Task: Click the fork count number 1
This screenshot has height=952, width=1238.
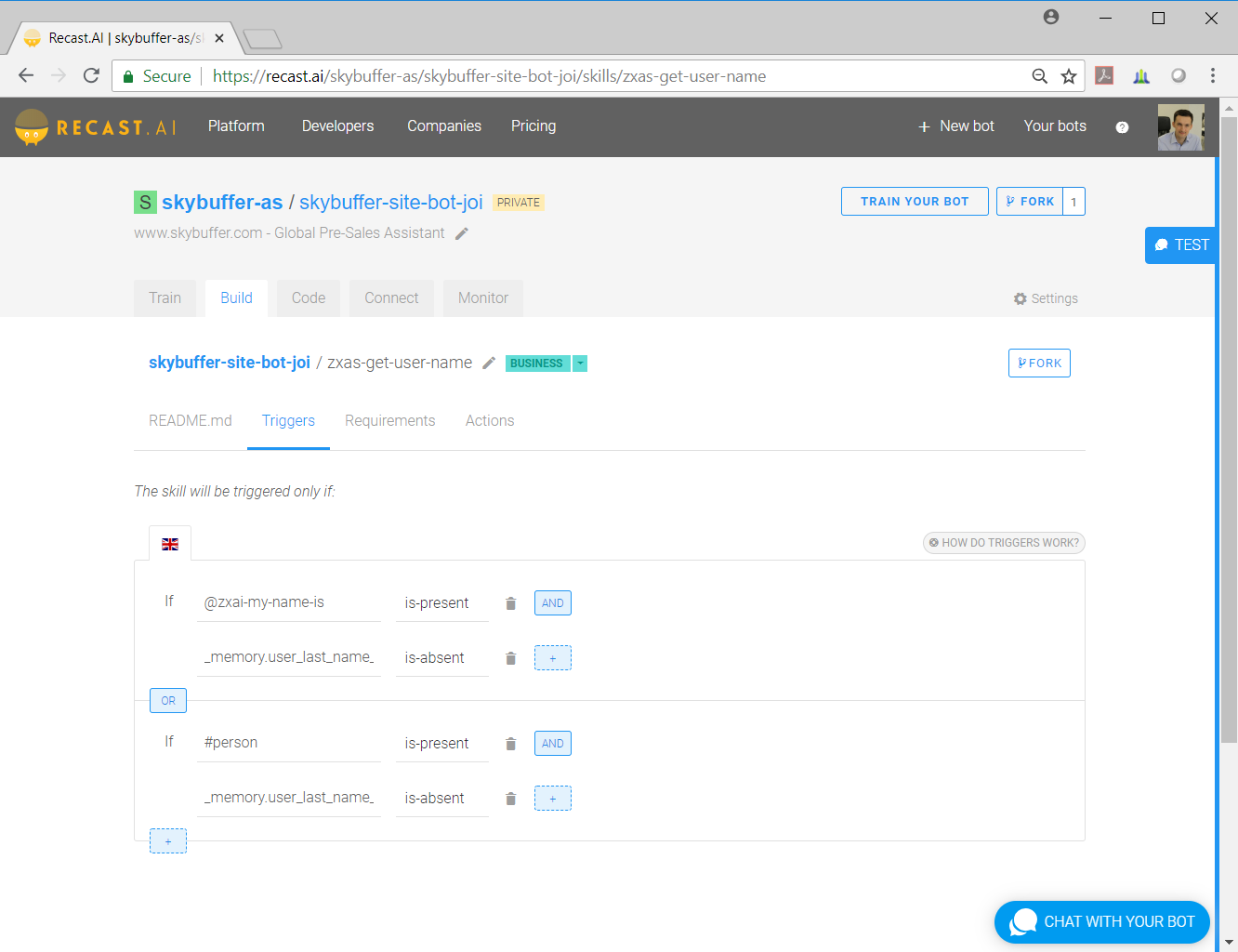Action: click(1074, 202)
